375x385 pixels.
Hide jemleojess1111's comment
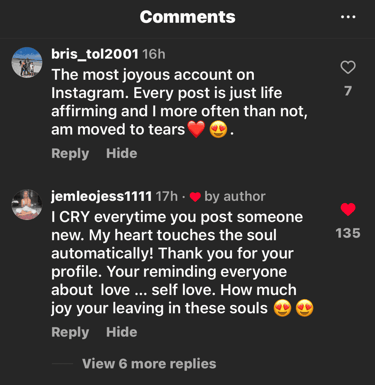point(122,332)
